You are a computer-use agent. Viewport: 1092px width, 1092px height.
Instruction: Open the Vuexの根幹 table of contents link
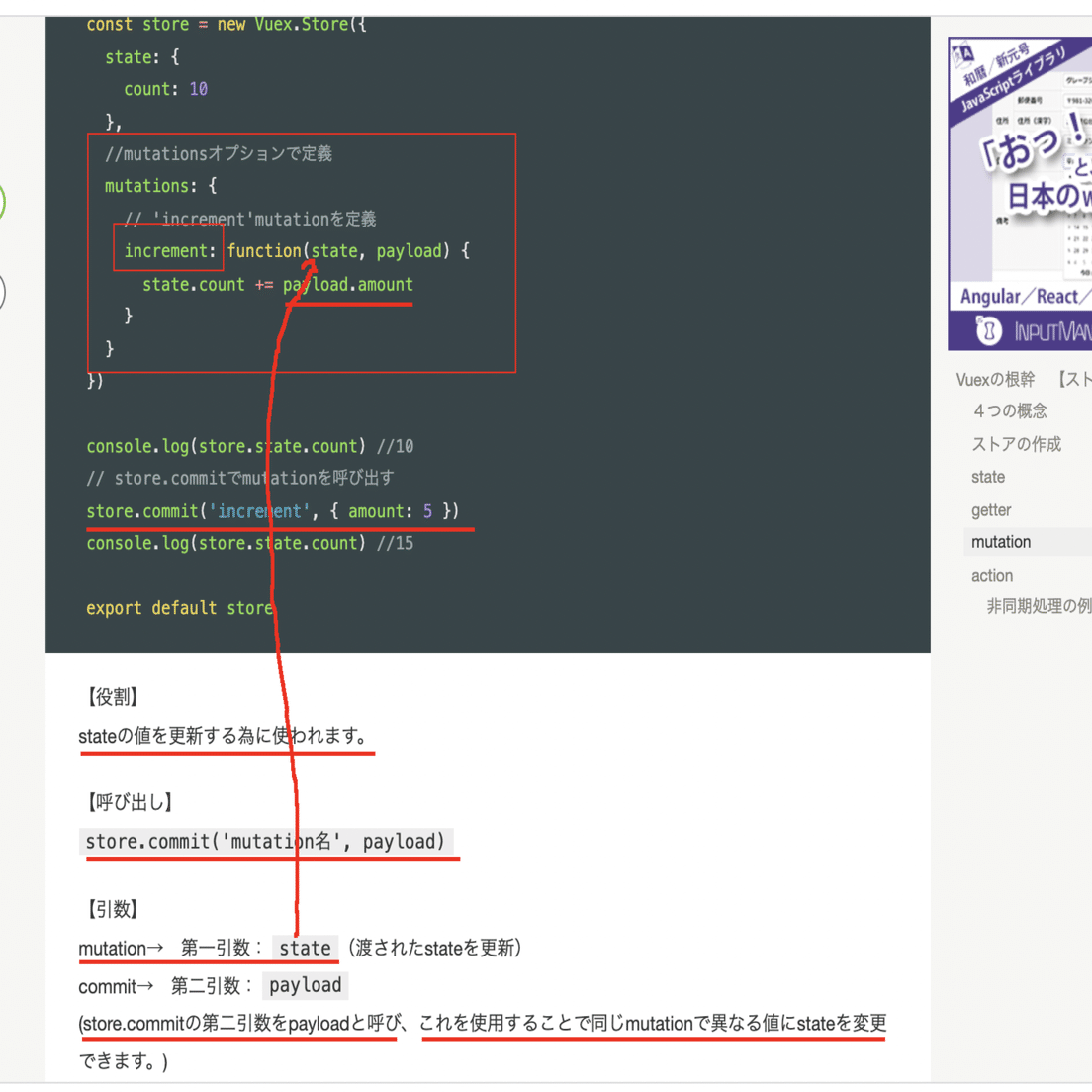pos(994,379)
